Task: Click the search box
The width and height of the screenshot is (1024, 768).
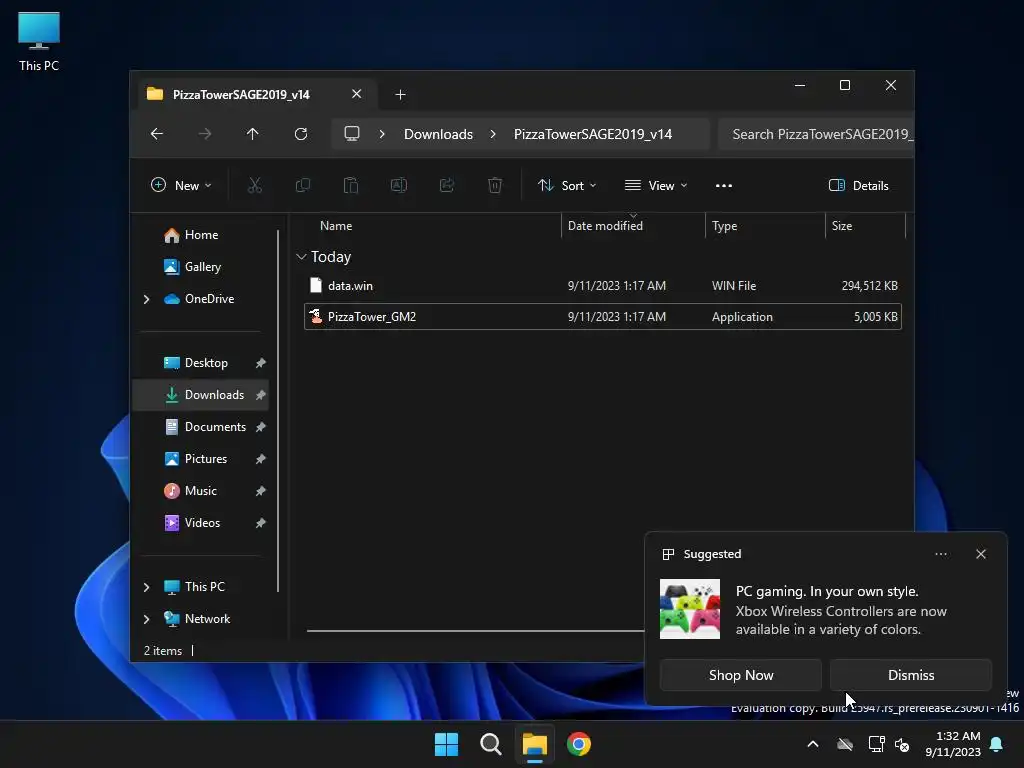Action: pos(816,134)
